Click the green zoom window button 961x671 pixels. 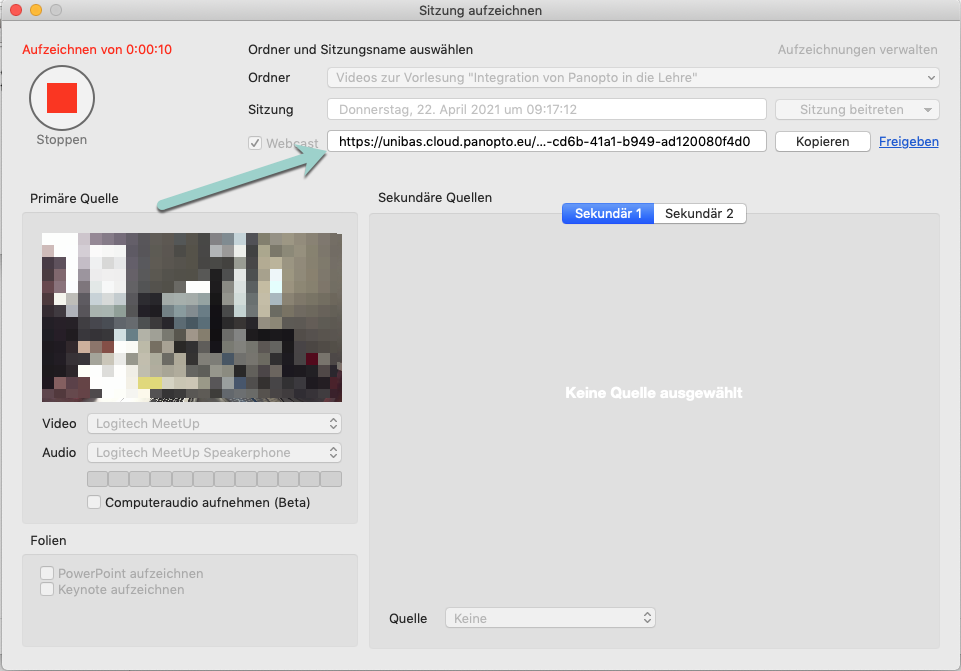tap(55, 11)
